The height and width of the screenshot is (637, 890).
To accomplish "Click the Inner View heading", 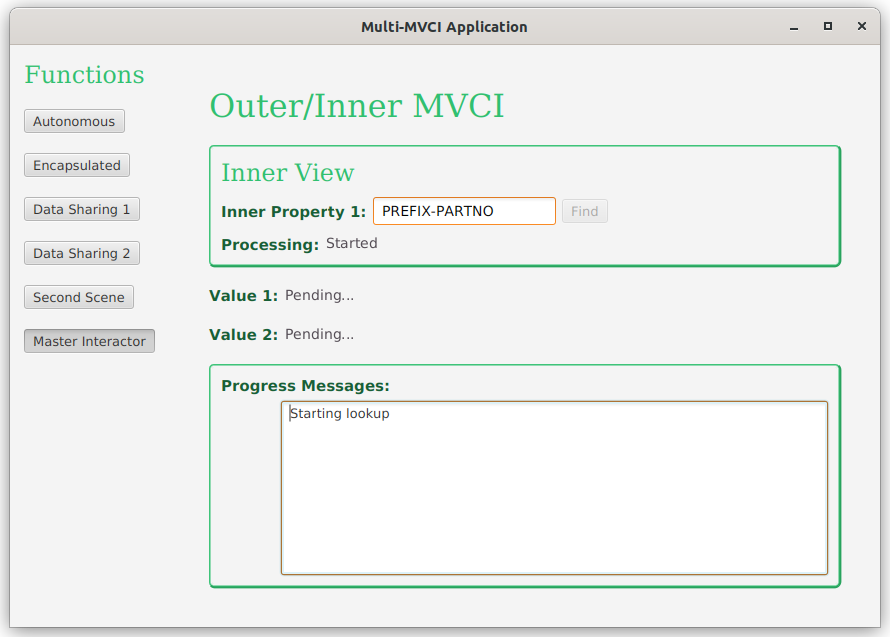I will [x=287, y=173].
